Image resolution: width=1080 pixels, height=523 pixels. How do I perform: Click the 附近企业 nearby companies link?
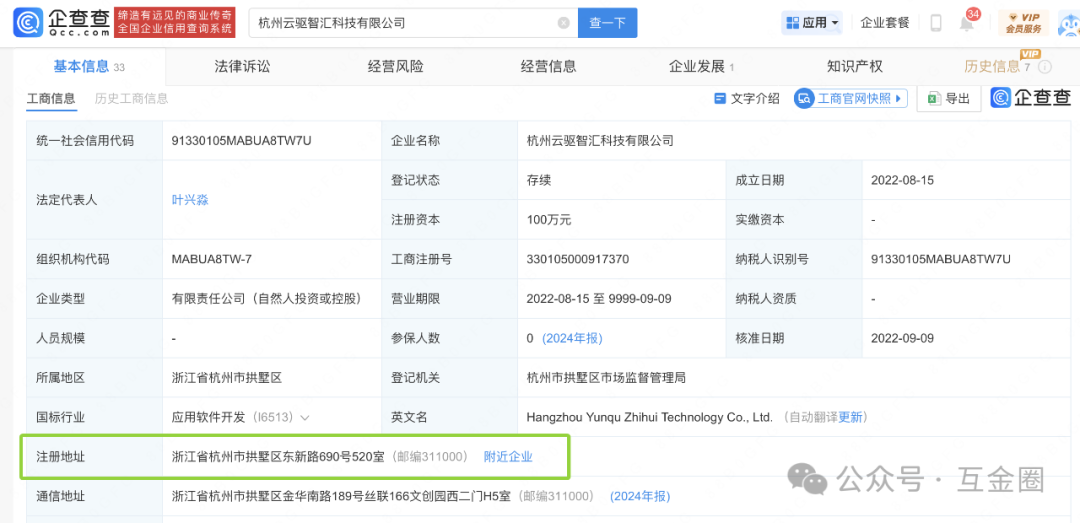508,456
